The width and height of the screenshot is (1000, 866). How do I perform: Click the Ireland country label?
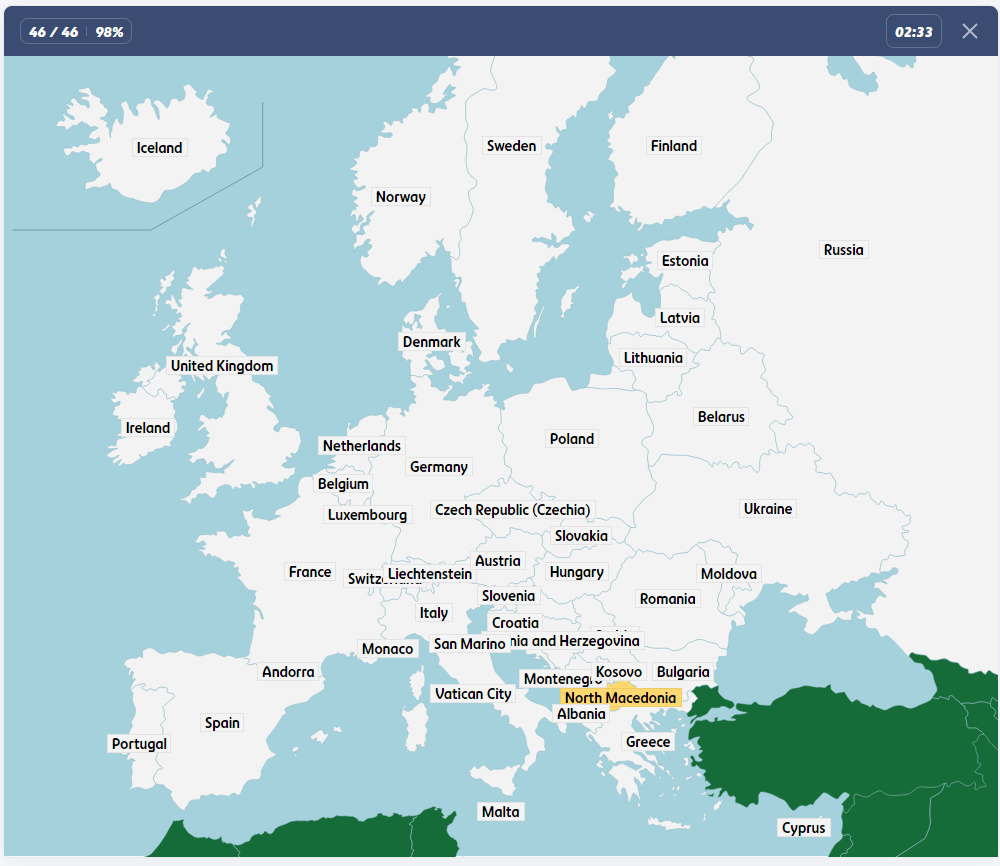coord(148,428)
